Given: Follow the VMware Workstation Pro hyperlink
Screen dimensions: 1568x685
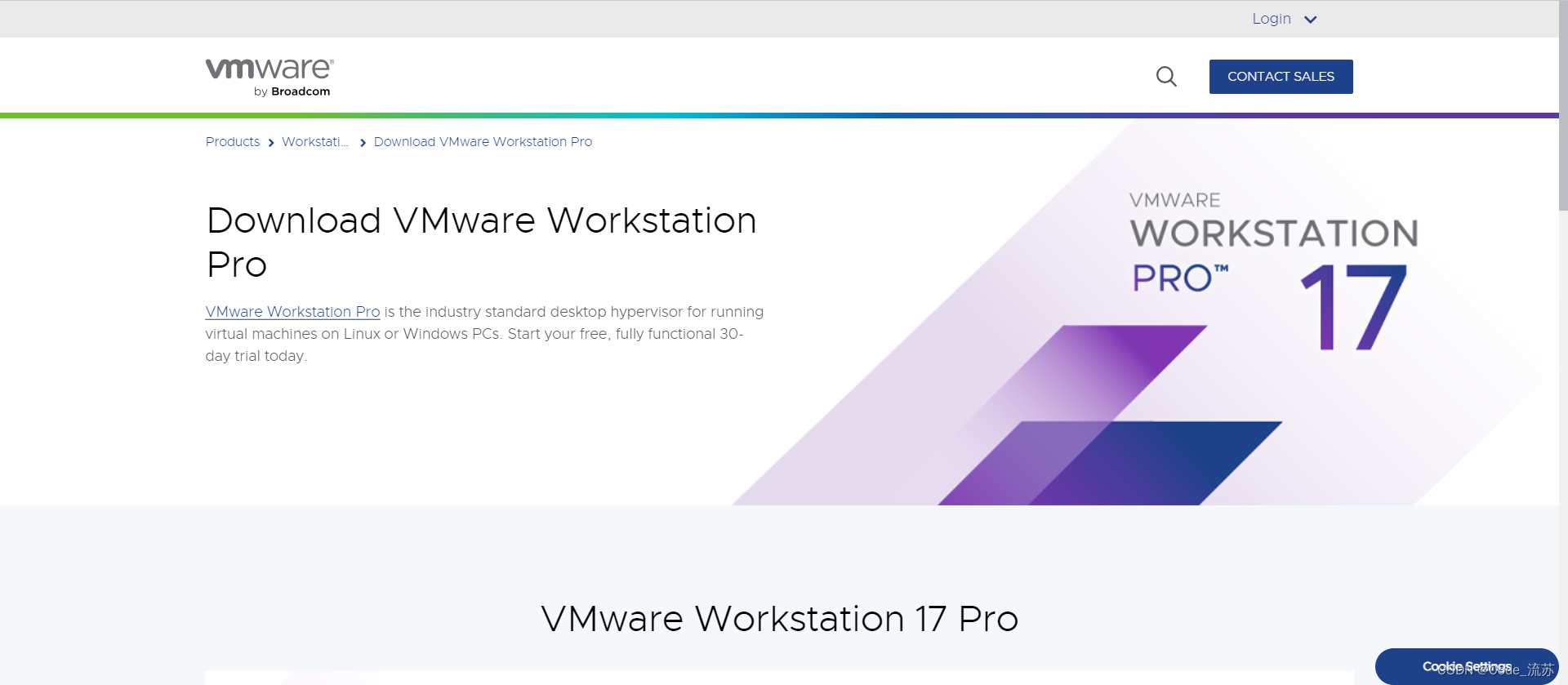Looking at the screenshot, I should pyautogui.click(x=292, y=312).
